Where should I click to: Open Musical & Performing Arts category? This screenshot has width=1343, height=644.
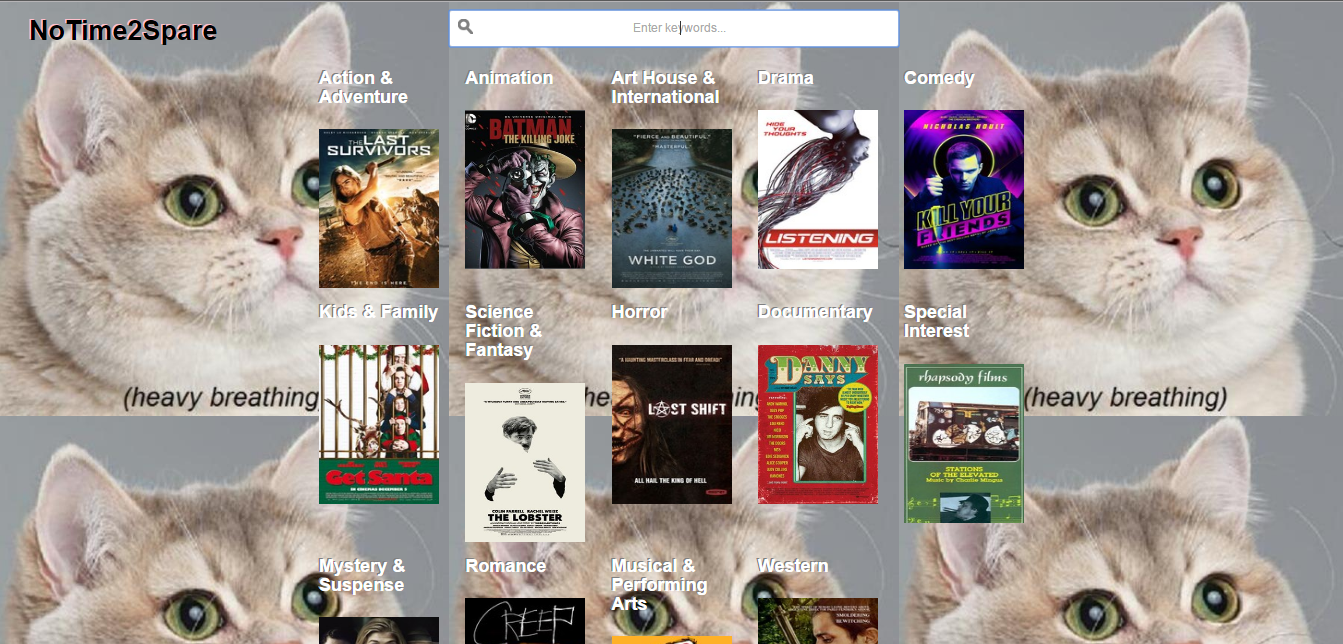[x=659, y=585]
